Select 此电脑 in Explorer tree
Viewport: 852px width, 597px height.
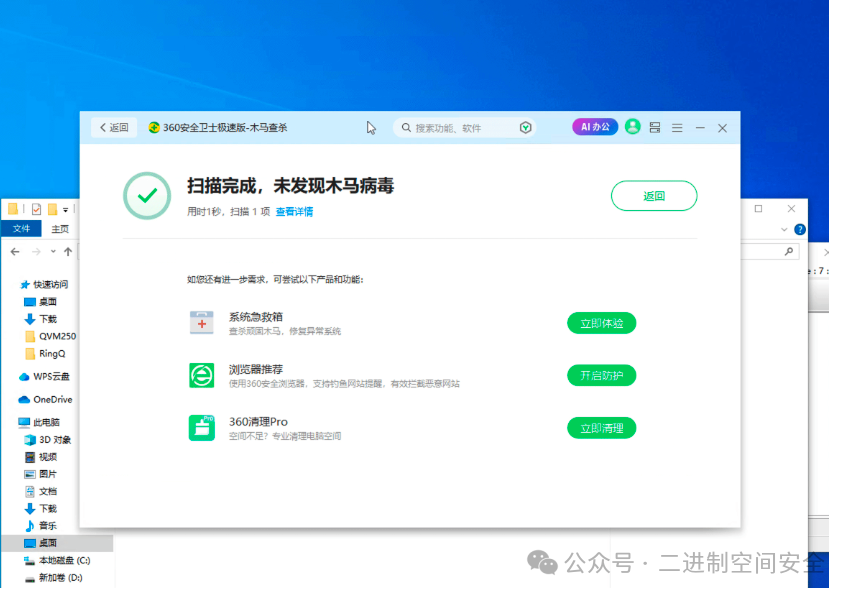pyautogui.click(x=40, y=422)
